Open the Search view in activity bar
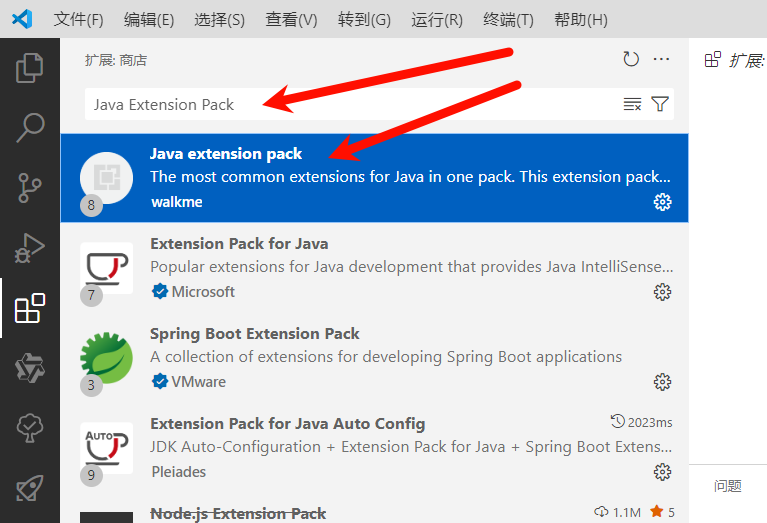This screenshot has height=523, width=767. [30, 128]
